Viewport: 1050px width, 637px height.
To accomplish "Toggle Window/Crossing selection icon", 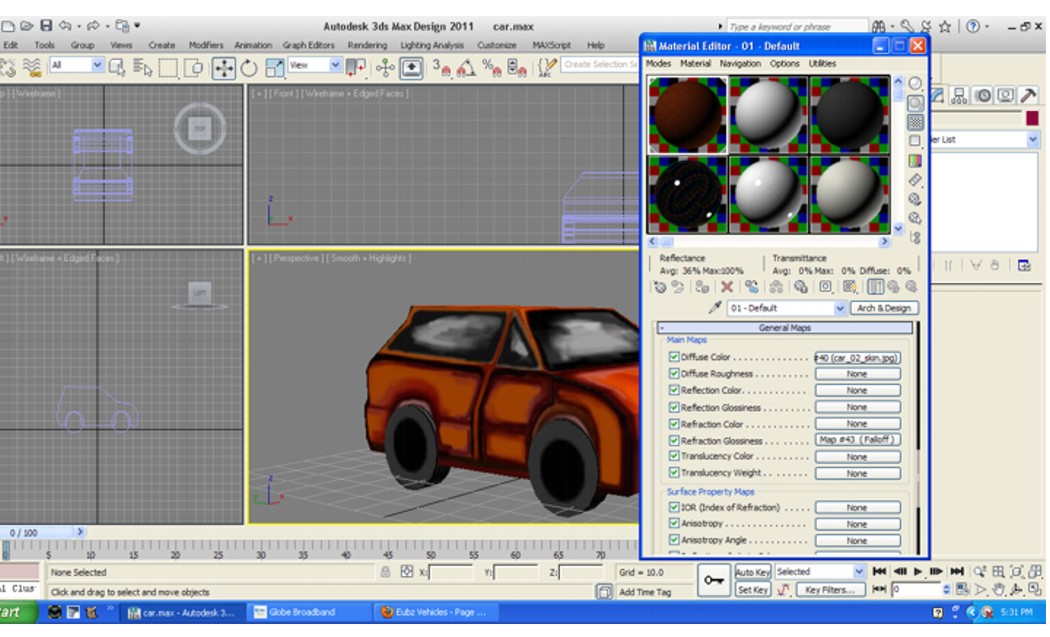I will click(194, 68).
